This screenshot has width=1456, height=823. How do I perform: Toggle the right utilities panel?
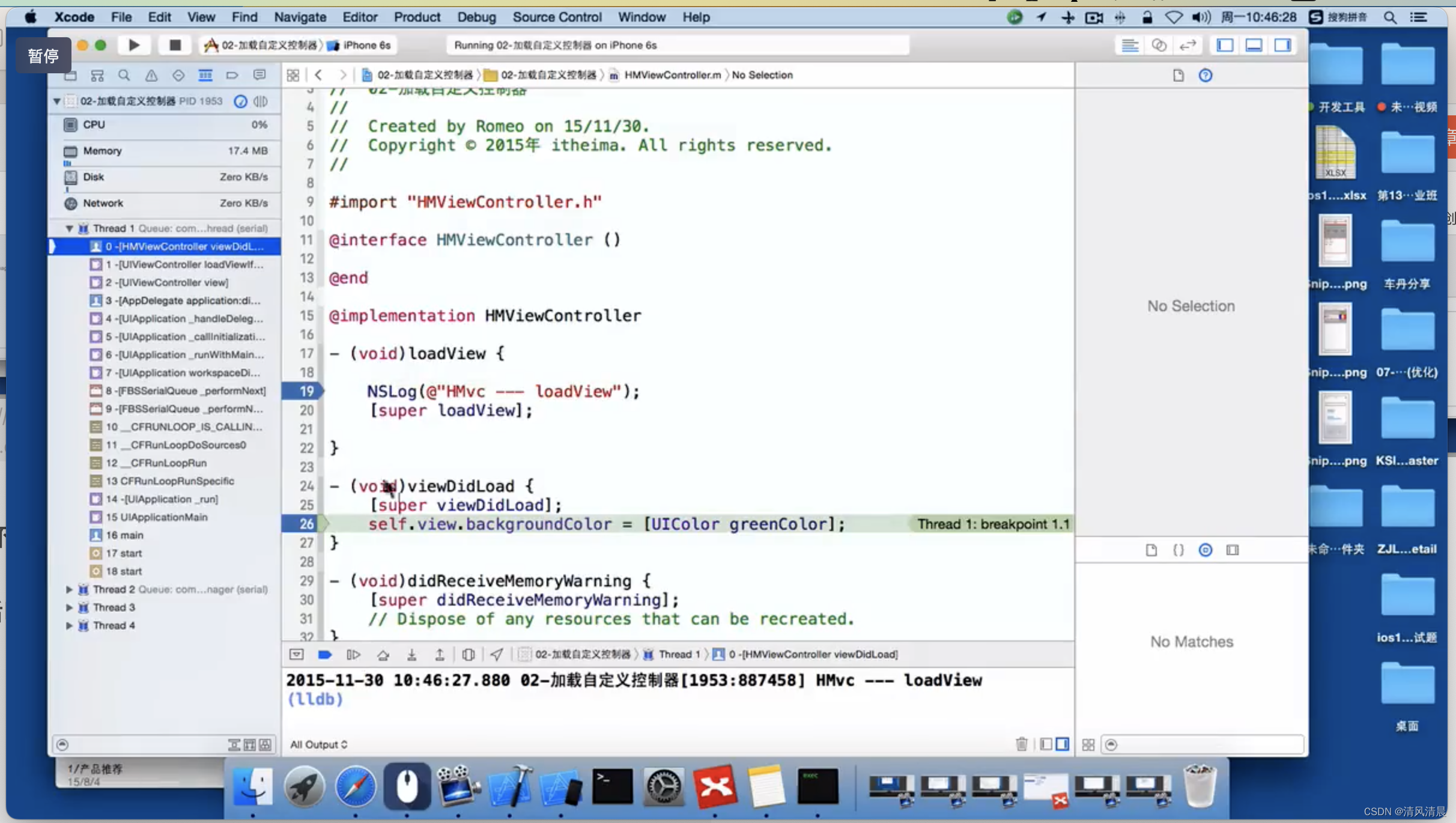[x=1283, y=45]
